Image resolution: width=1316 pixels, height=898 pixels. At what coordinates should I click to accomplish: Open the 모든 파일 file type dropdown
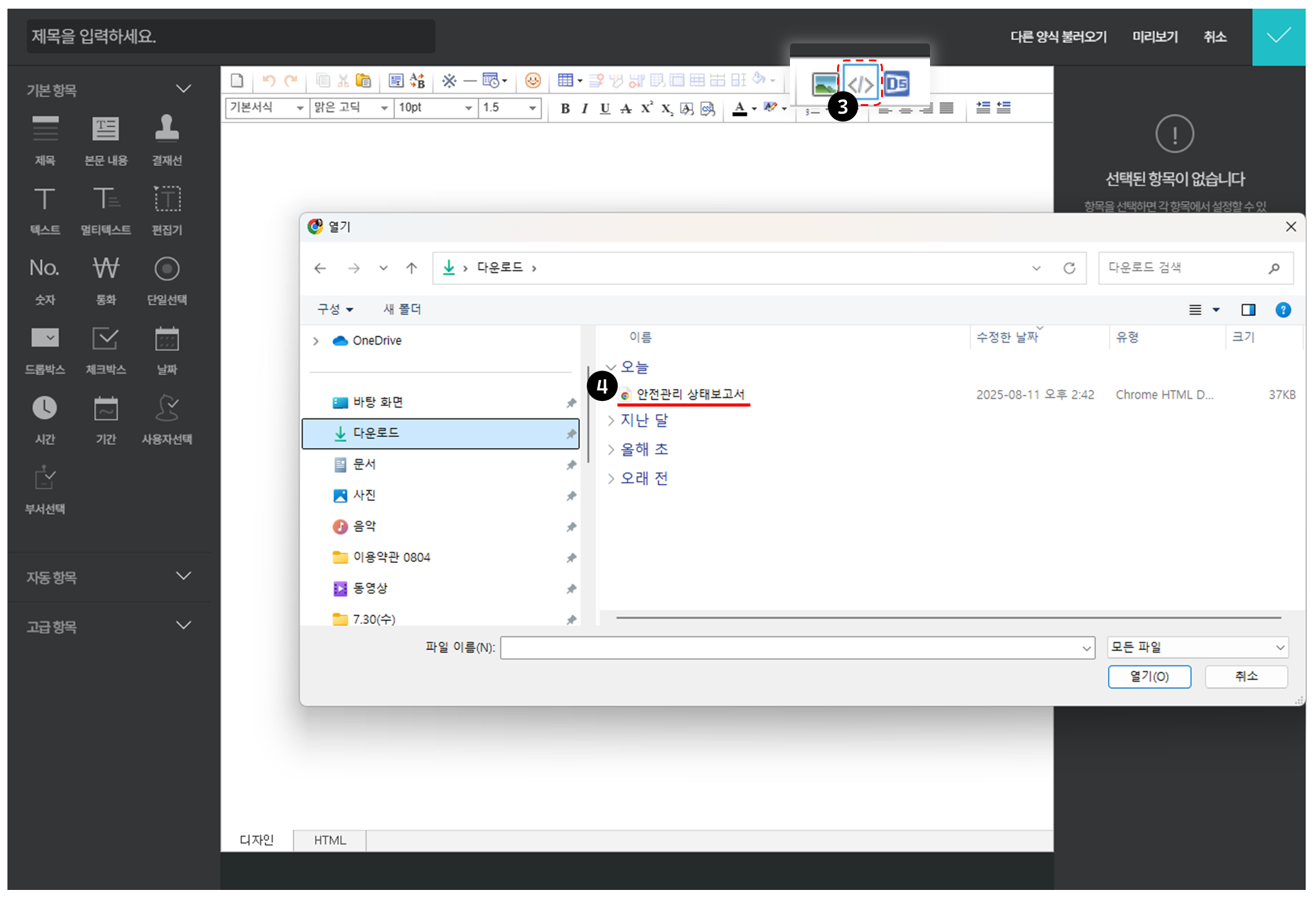pos(1197,647)
